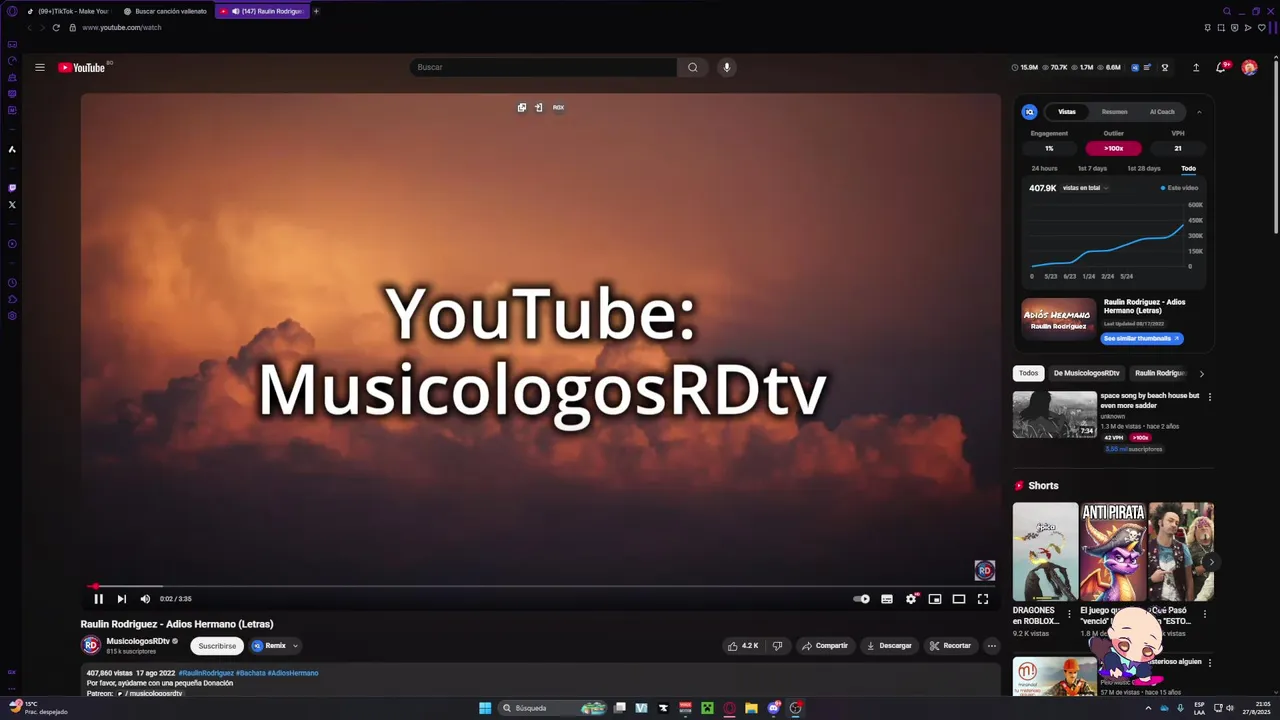Click the >100x Outlier badge
The image size is (1280, 720).
pos(1113,148)
